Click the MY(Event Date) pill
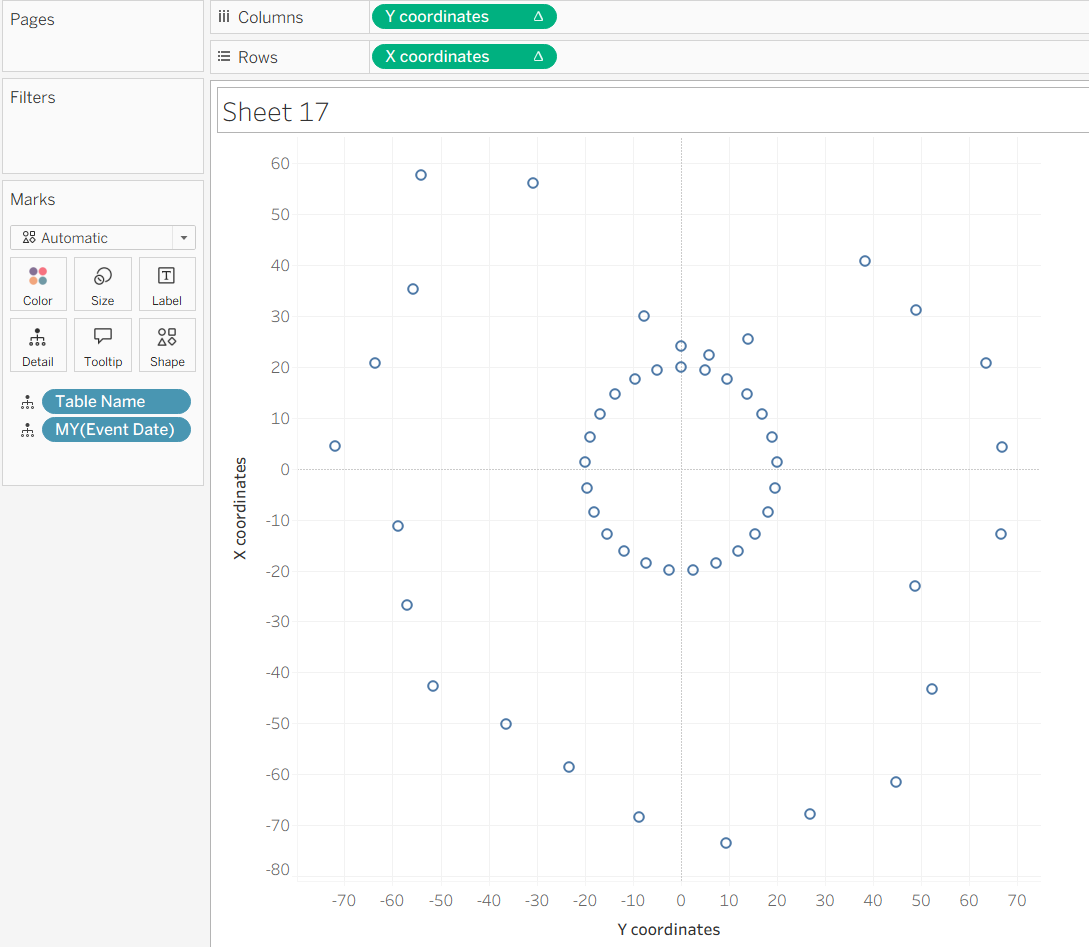The image size is (1089, 947). pyautogui.click(x=116, y=430)
